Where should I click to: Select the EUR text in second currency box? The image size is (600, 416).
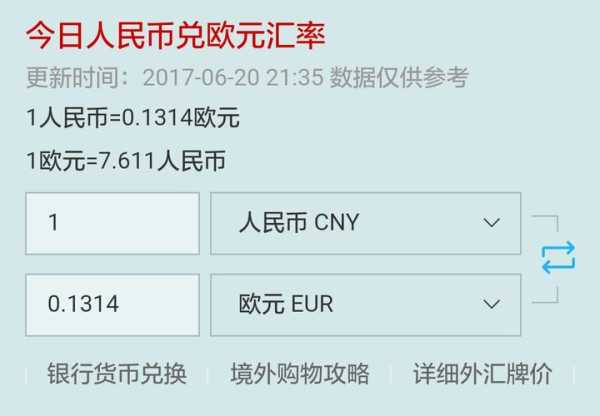[x=312, y=304]
